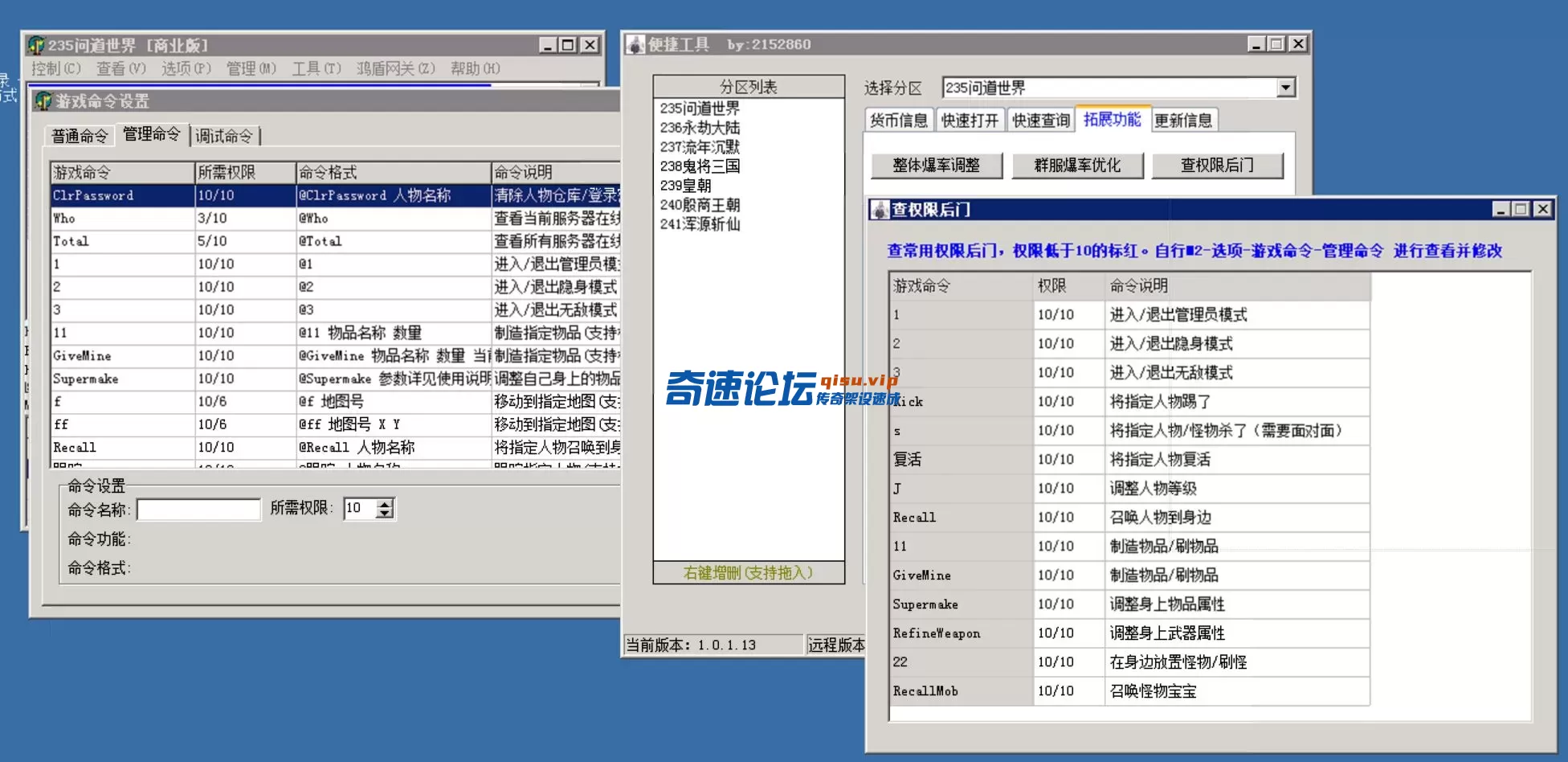Click the 游戏命令设置 dialog title icon
The image size is (1568, 762).
point(43,101)
